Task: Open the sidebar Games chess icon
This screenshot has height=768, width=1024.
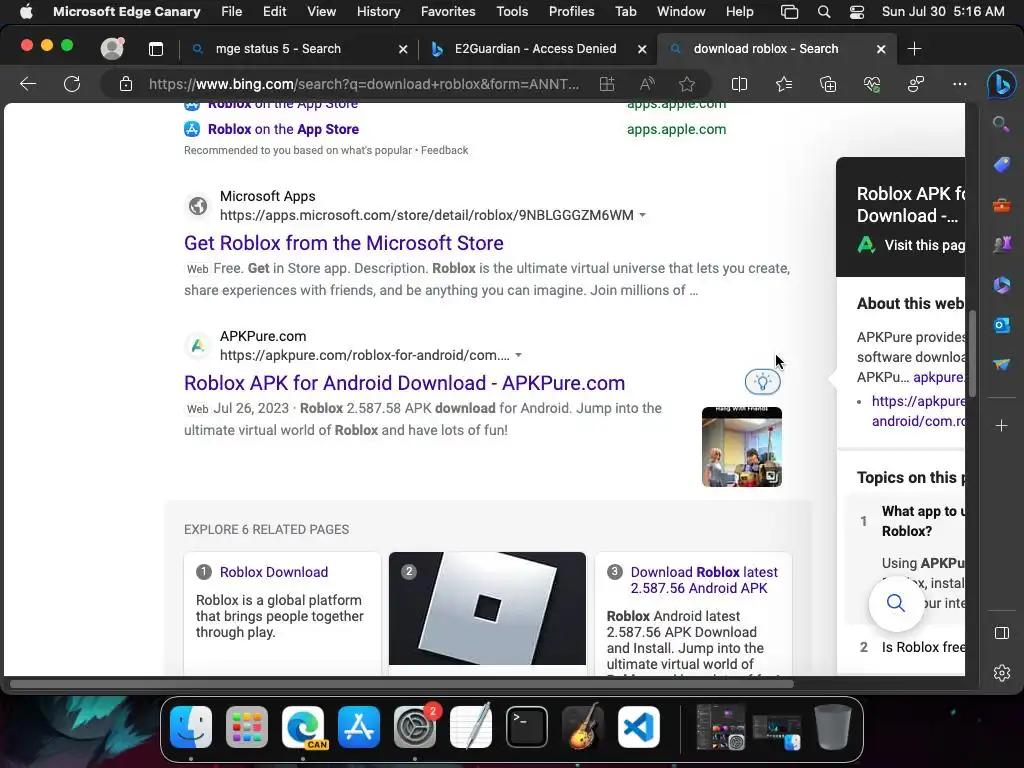Action: point(1002,244)
